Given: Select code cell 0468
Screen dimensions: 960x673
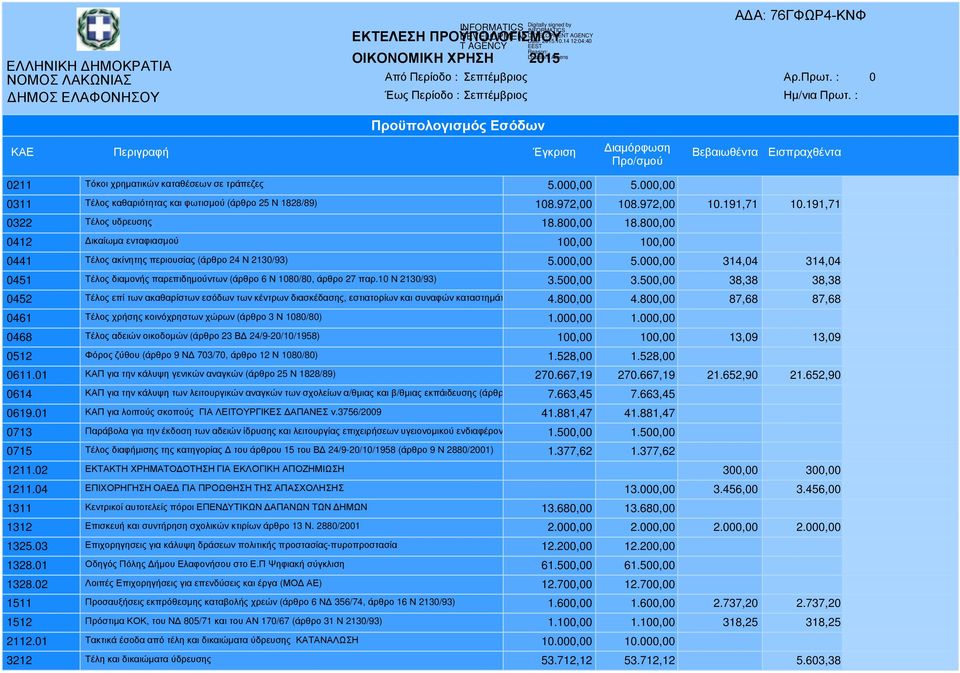Looking at the screenshot, I should pyautogui.click(x=41, y=337).
